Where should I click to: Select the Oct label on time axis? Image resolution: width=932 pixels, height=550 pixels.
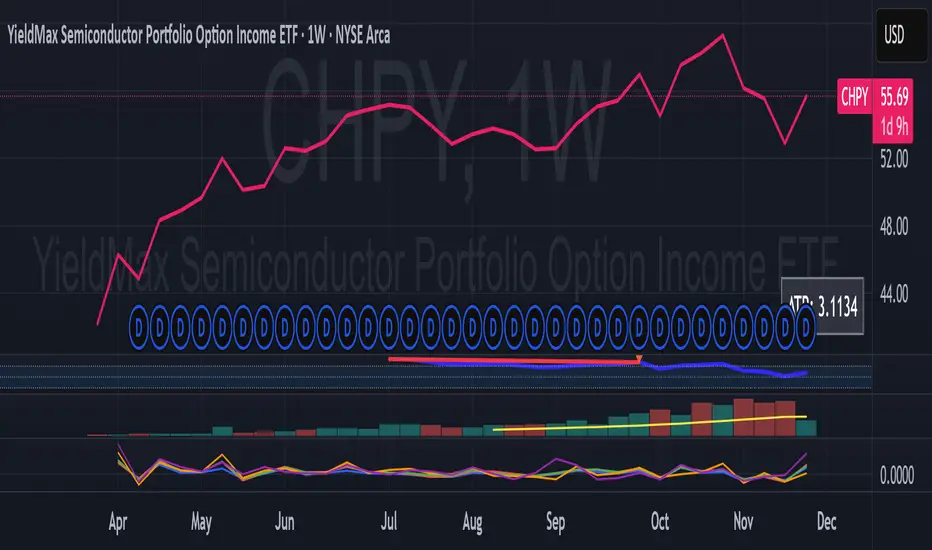click(x=659, y=522)
